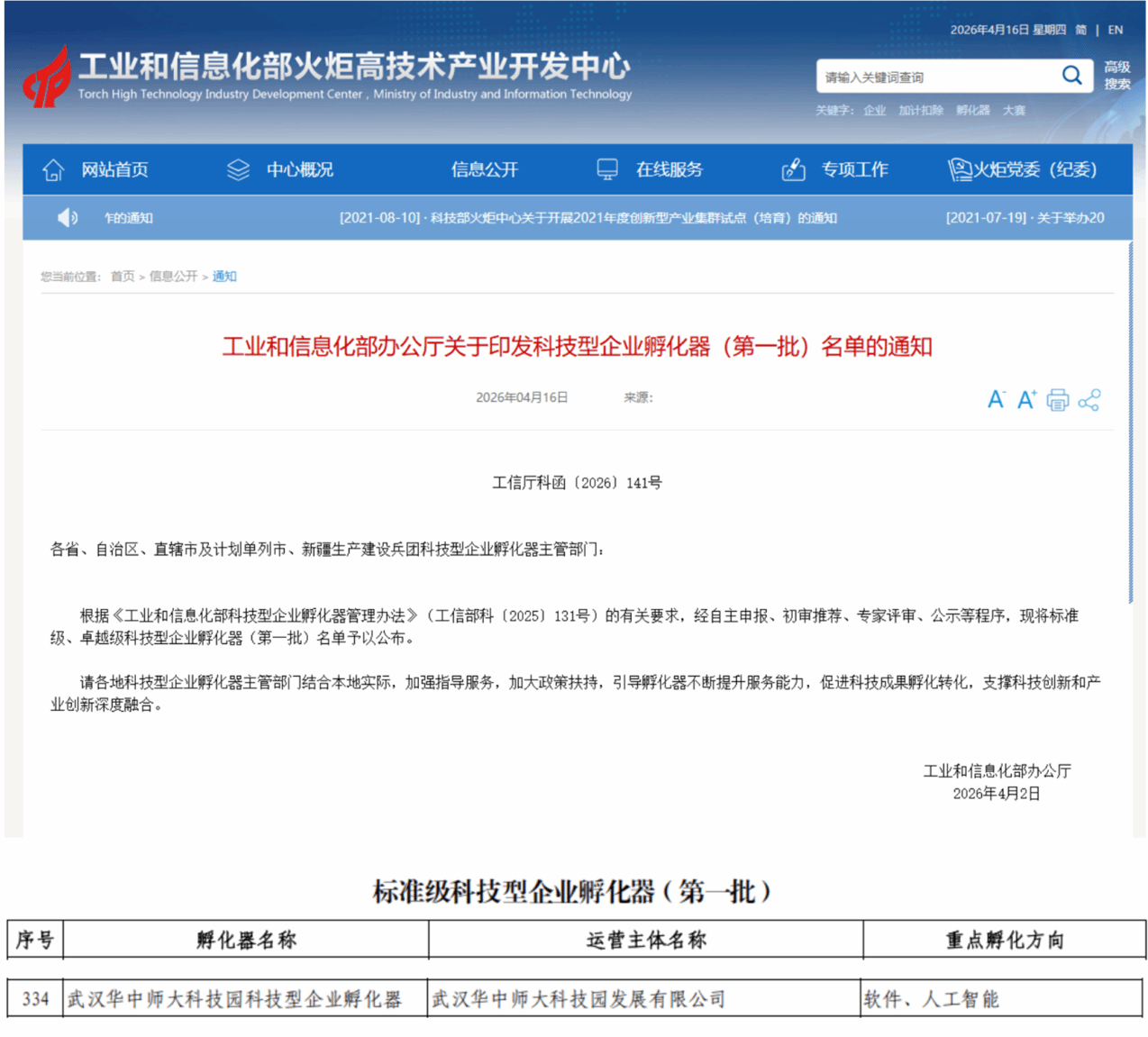The height and width of the screenshot is (1037, 1148).
Task: Click the home icon beside 网站首页
Action: click(x=53, y=169)
